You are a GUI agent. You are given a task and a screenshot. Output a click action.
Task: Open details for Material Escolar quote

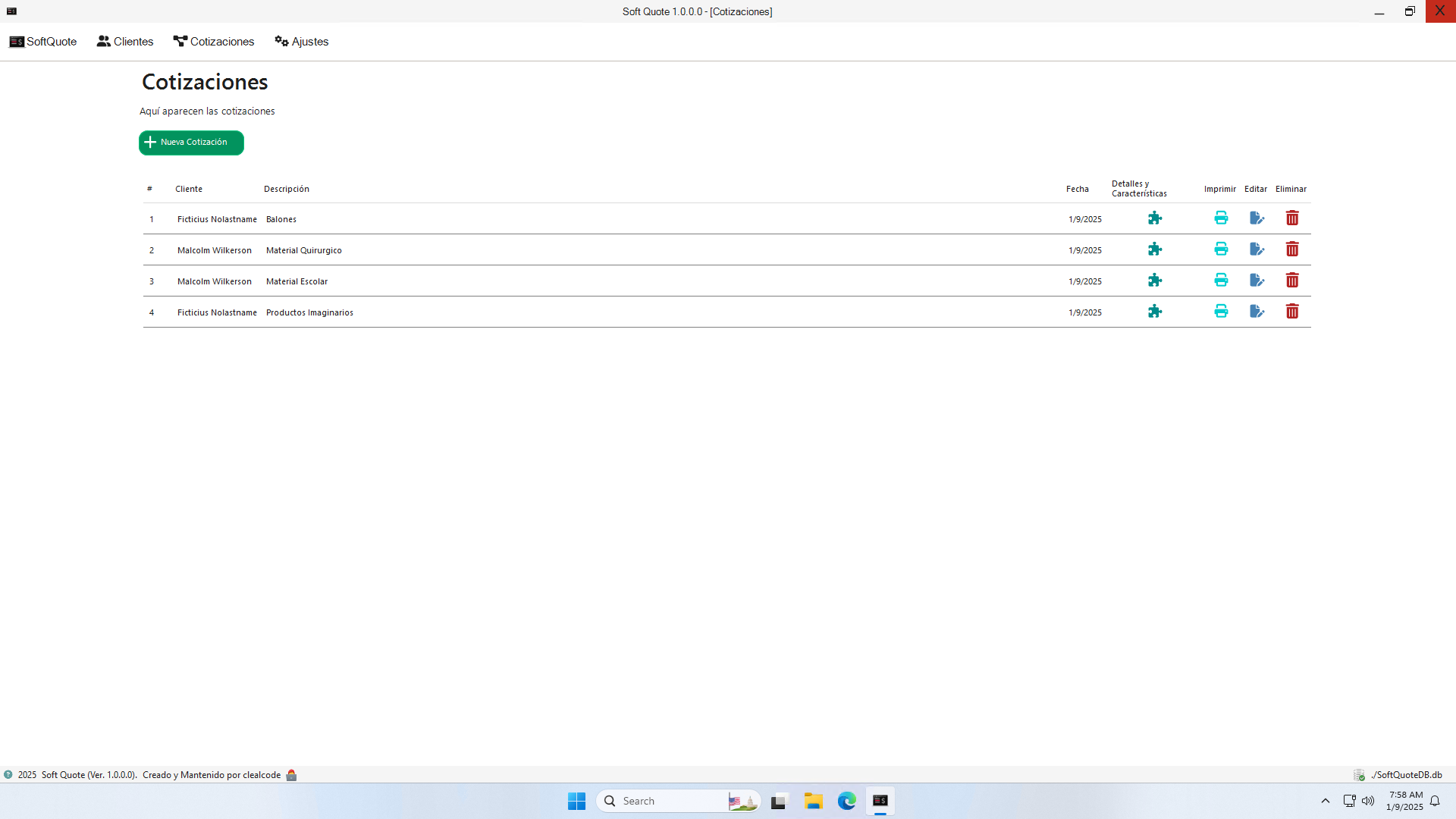coord(1154,281)
